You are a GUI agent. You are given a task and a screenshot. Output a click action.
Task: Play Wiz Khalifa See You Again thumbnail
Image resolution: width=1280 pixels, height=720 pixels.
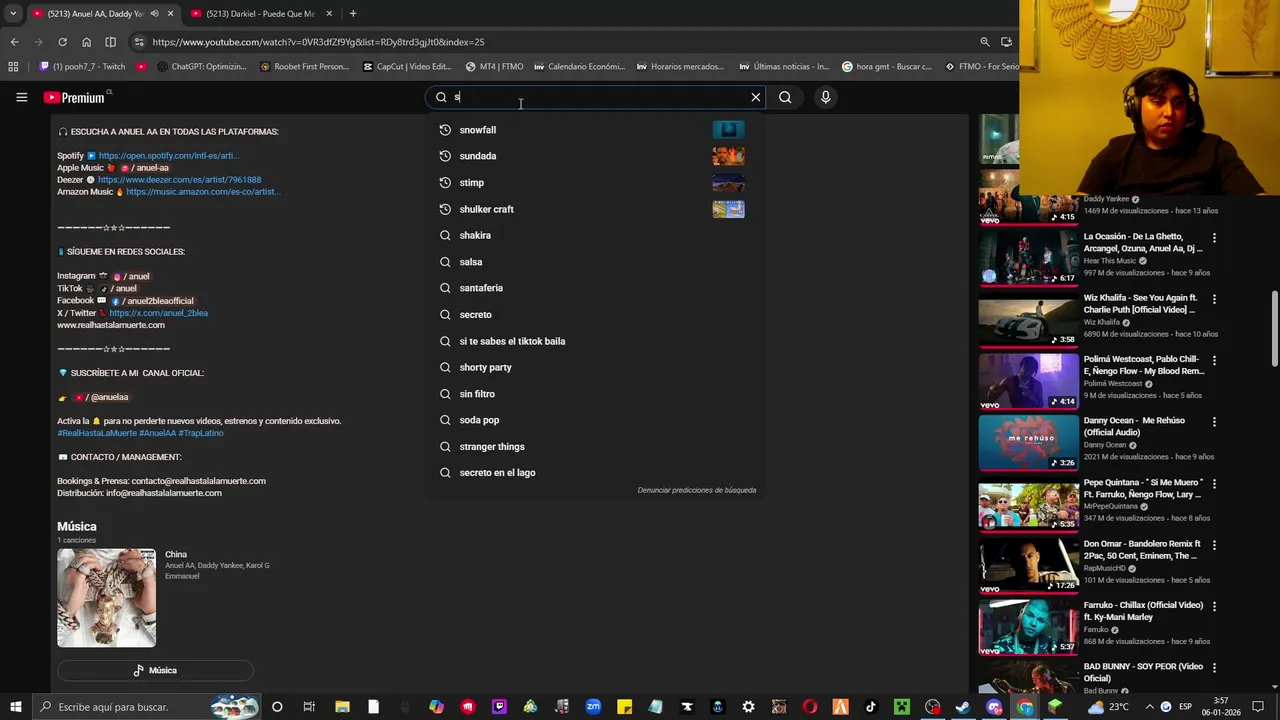1028,319
